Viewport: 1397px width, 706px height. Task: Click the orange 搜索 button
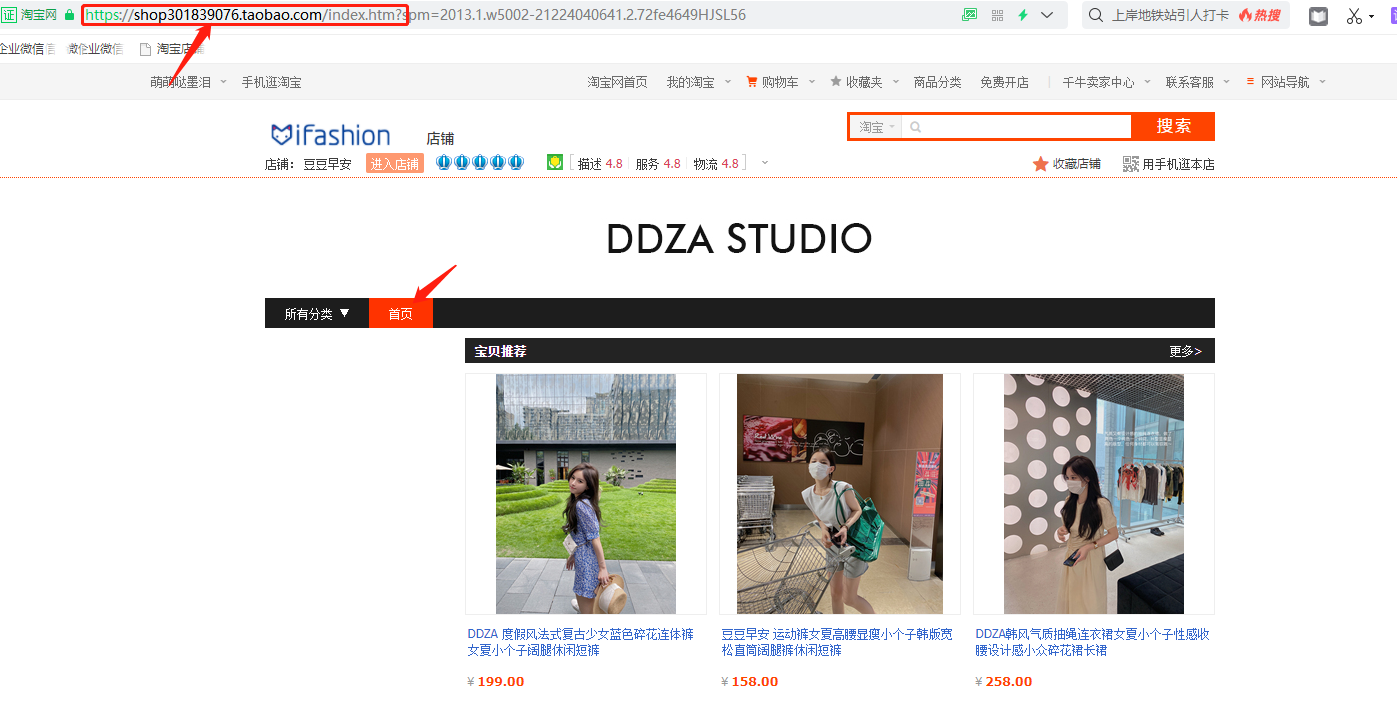click(x=1174, y=126)
